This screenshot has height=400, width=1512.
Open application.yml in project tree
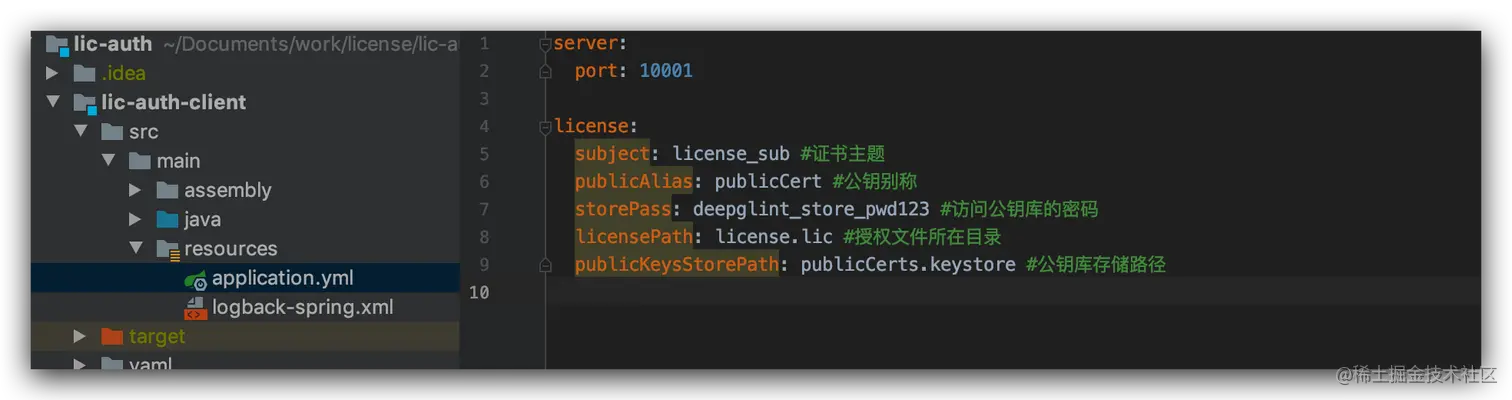pos(282,278)
